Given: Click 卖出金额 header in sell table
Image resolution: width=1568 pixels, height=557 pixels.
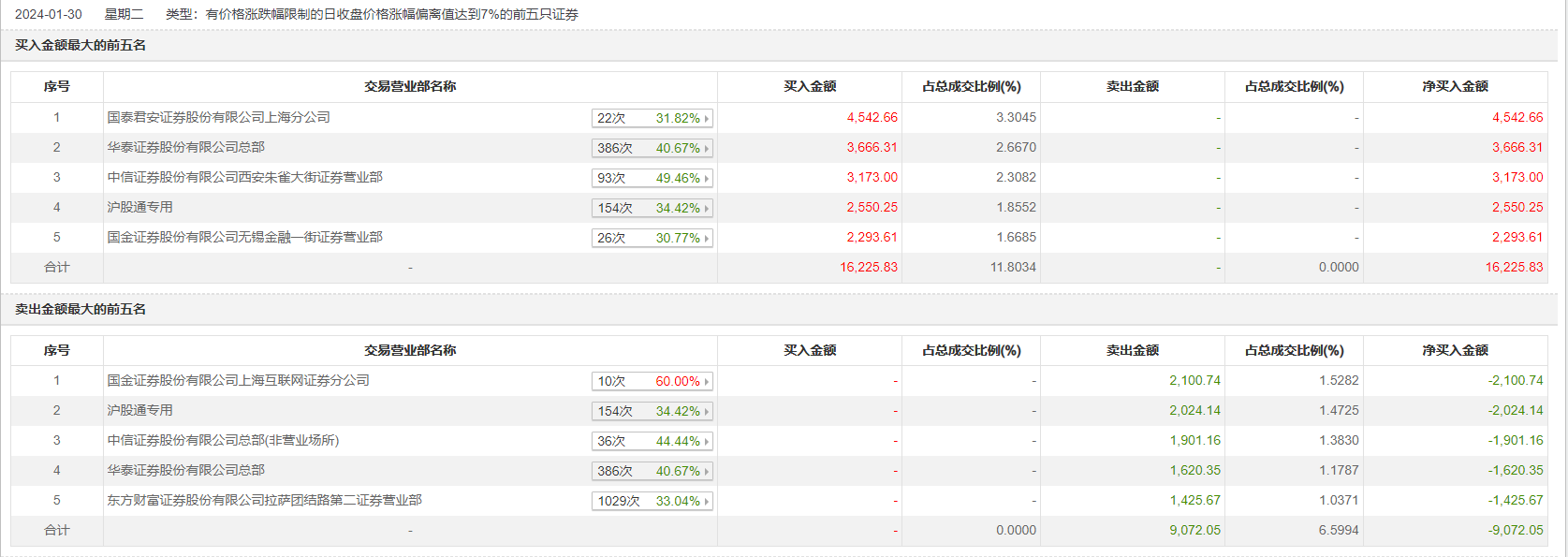Looking at the screenshot, I should pos(1132,350).
